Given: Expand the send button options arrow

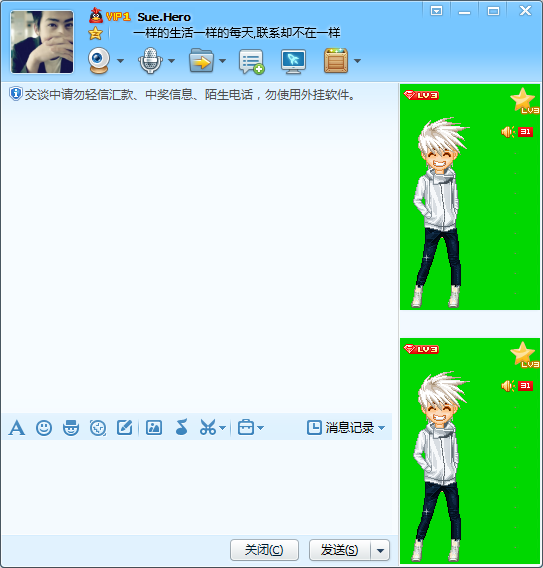Looking at the screenshot, I should (380, 551).
